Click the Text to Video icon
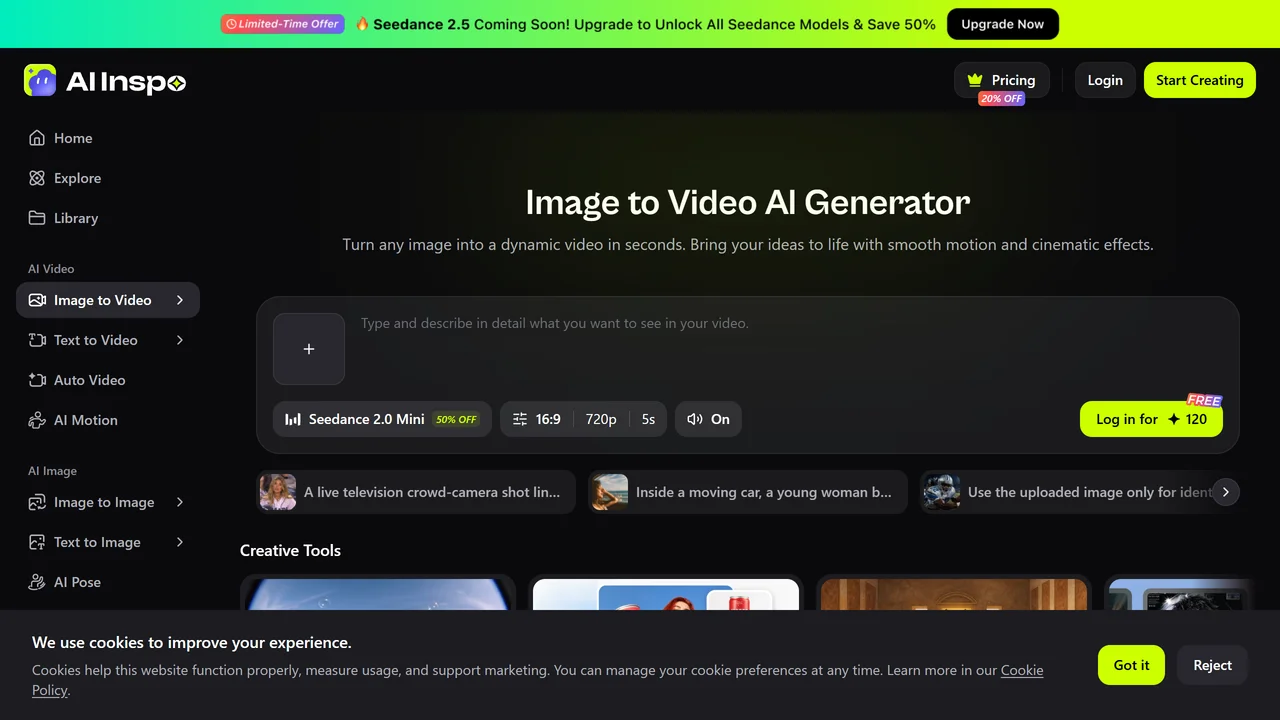This screenshot has height=720, width=1280. pyautogui.click(x=37, y=340)
